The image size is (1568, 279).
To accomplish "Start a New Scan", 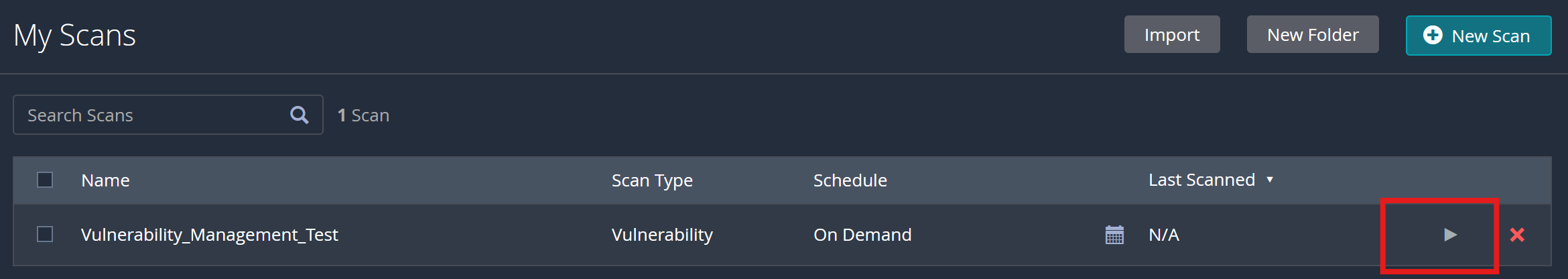I will (x=1478, y=36).
